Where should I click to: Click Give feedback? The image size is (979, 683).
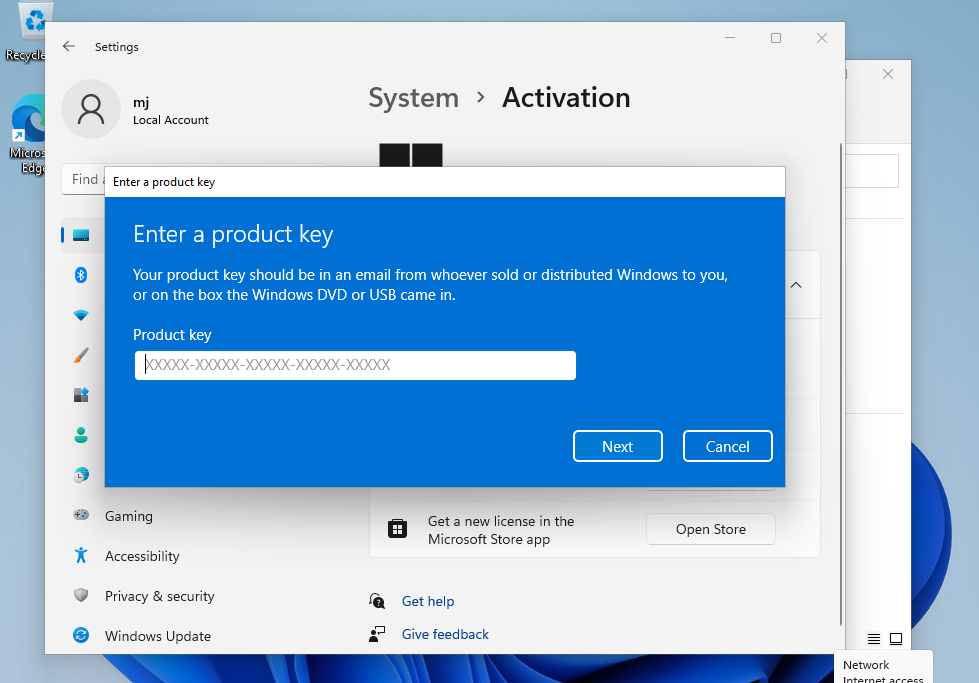point(444,634)
